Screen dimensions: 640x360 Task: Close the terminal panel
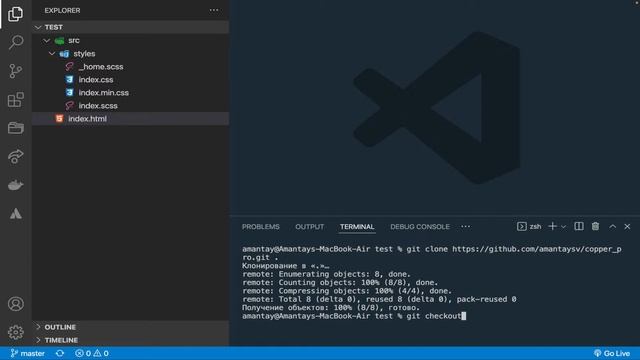[627, 227]
